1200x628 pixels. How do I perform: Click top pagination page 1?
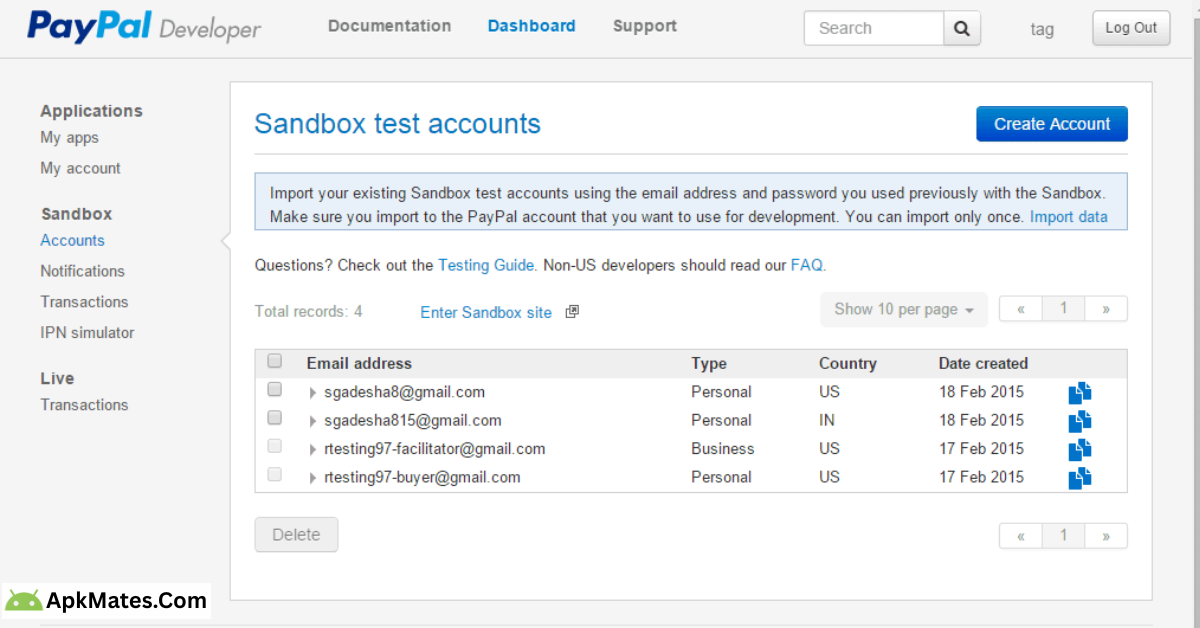click(x=1063, y=309)
